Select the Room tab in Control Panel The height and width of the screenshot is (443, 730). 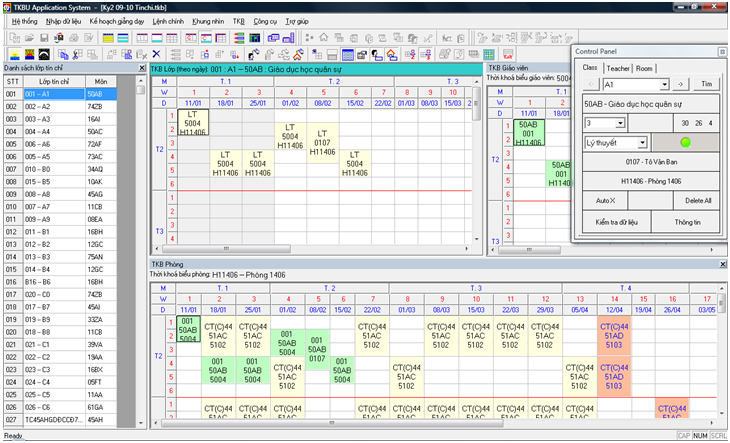click(644, 68)
